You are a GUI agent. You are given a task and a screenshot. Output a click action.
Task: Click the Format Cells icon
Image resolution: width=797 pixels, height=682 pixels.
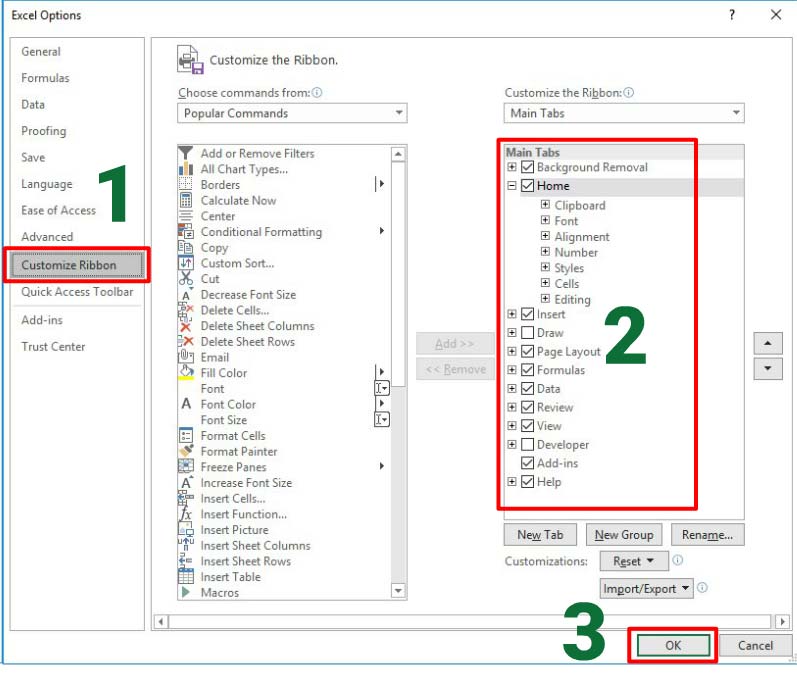click(186, 436)
